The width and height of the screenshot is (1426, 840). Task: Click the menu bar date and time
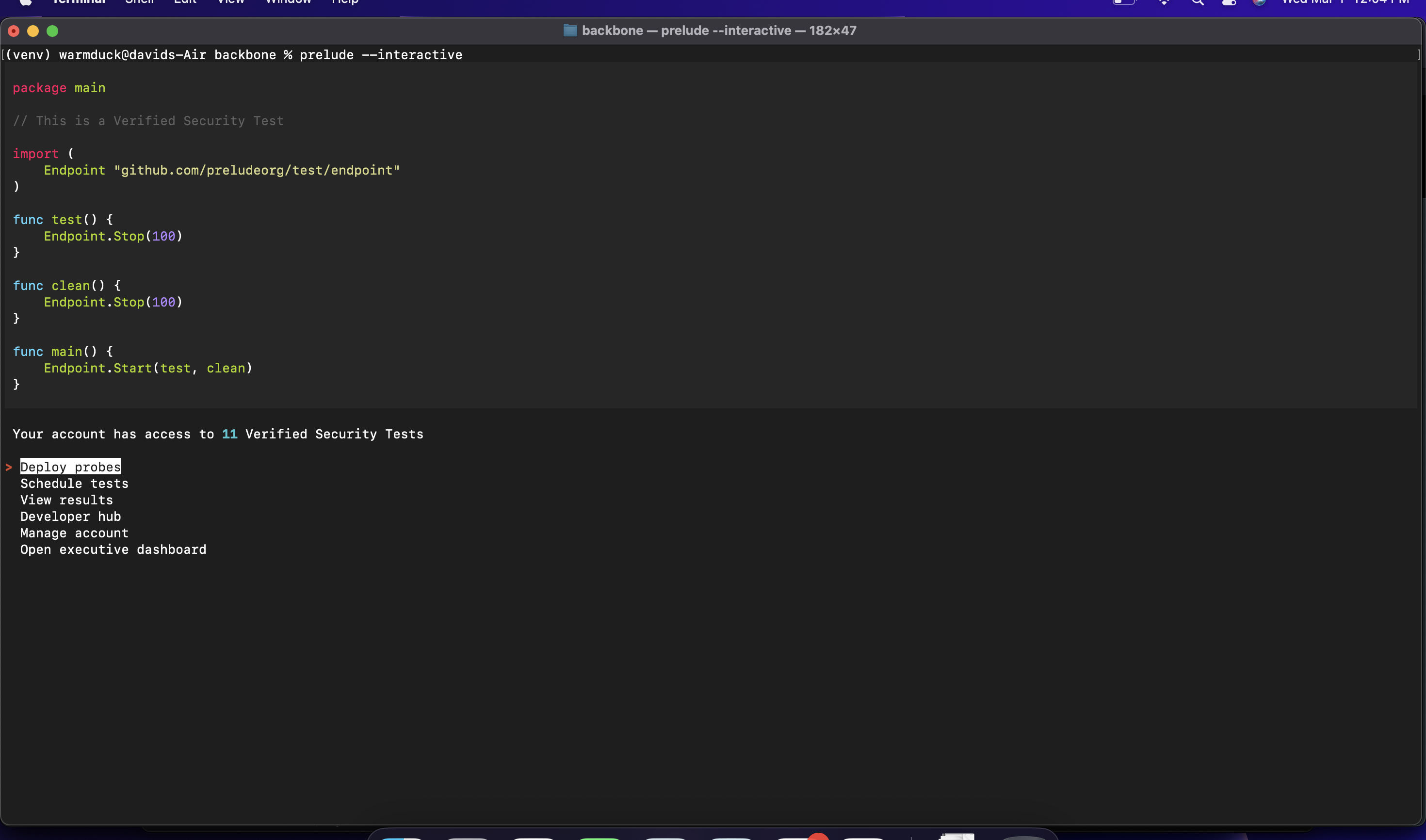1345,2
